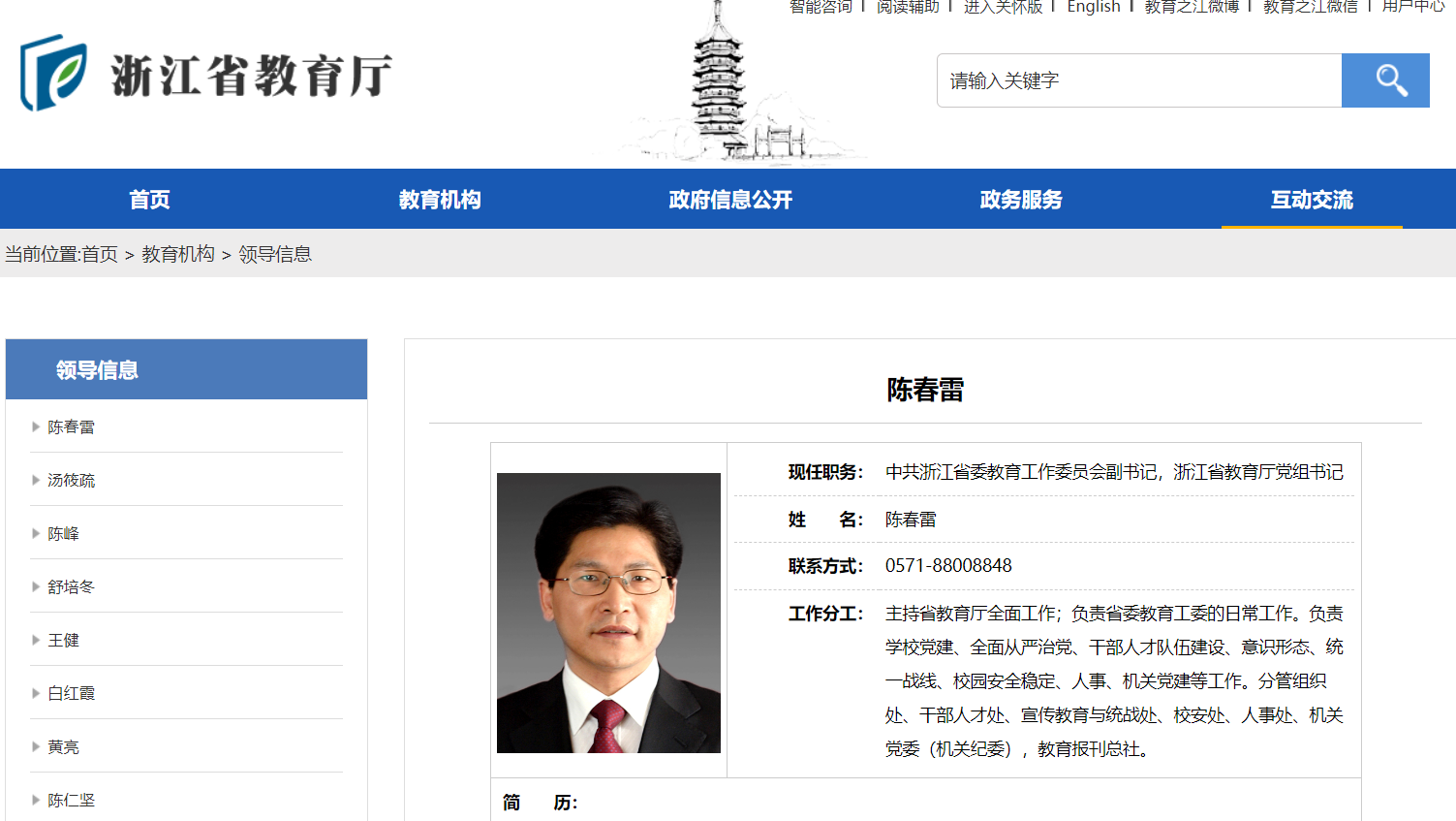
Task: Click the pagoda illustration in header
Action: [720, 87]
